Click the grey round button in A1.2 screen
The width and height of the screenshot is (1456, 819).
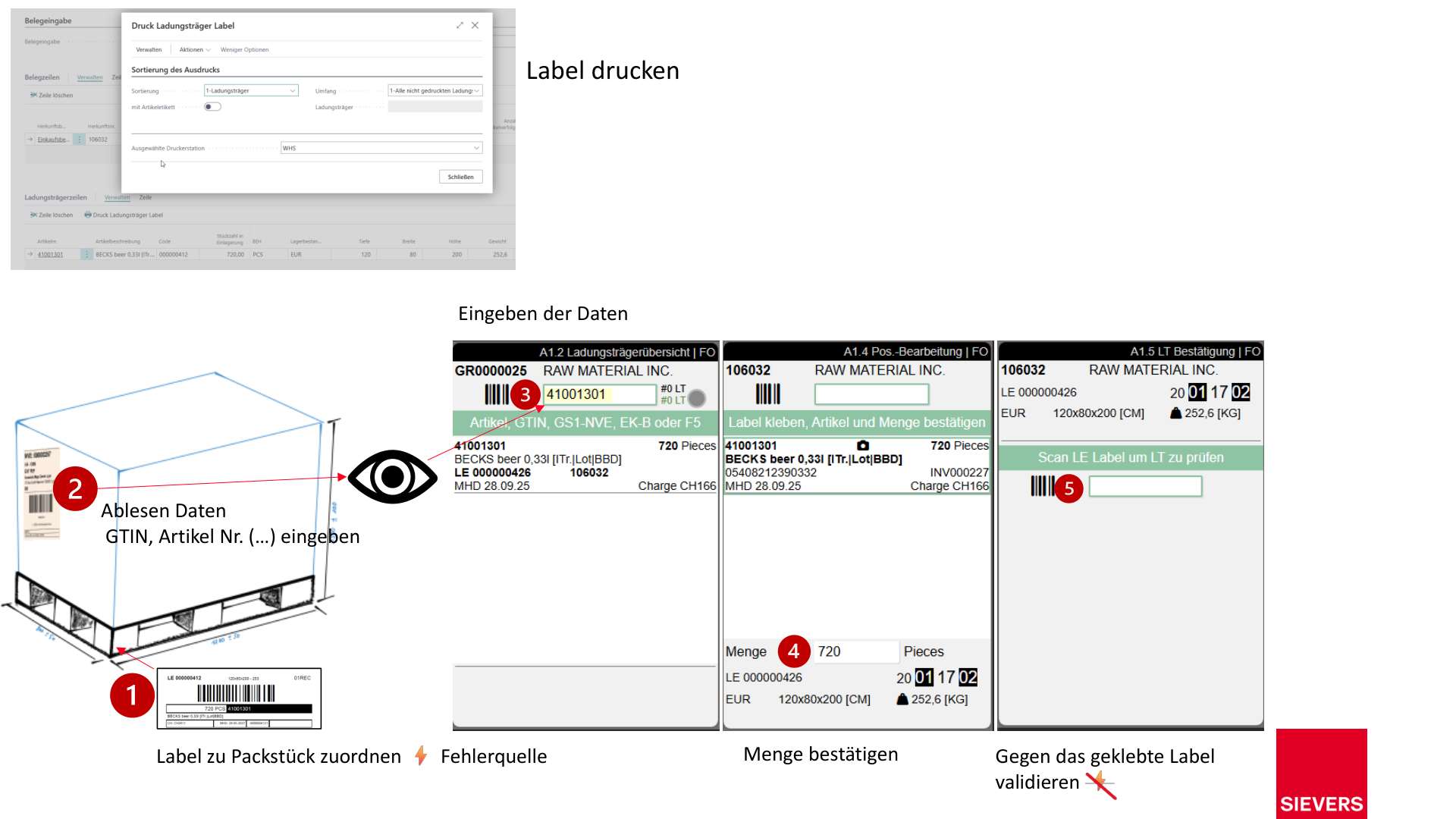(x=697, y=398)
